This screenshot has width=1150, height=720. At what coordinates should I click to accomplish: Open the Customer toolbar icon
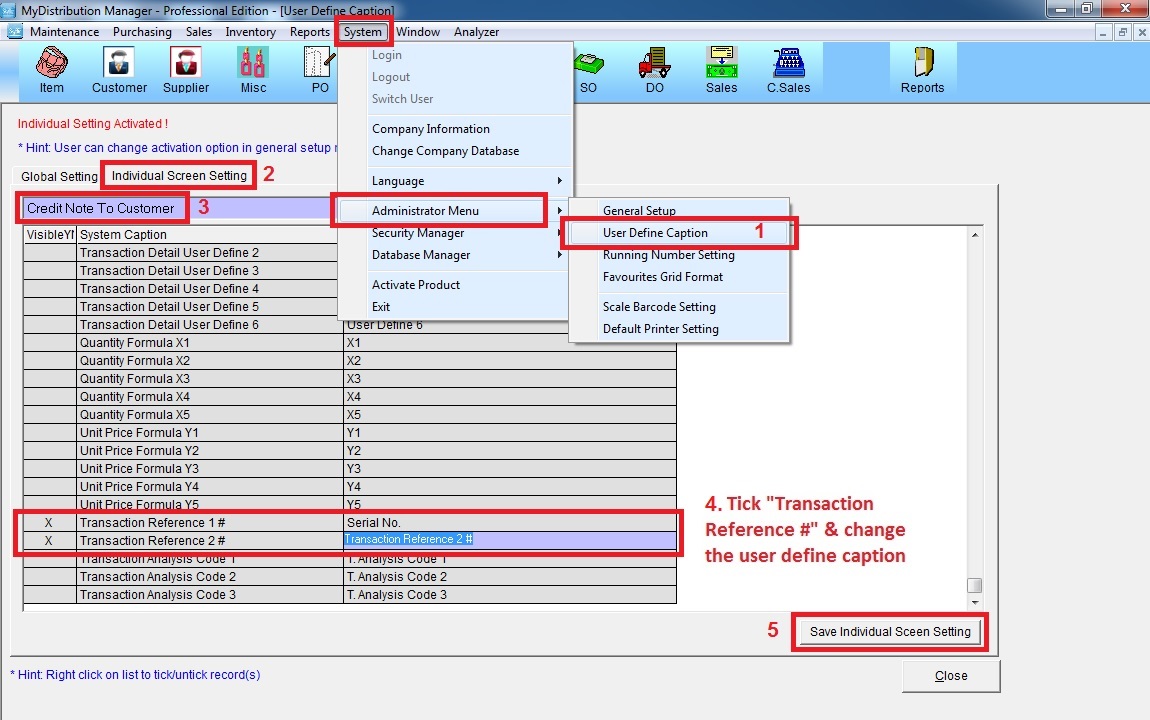pyautogui.click(x=119, y=69)
